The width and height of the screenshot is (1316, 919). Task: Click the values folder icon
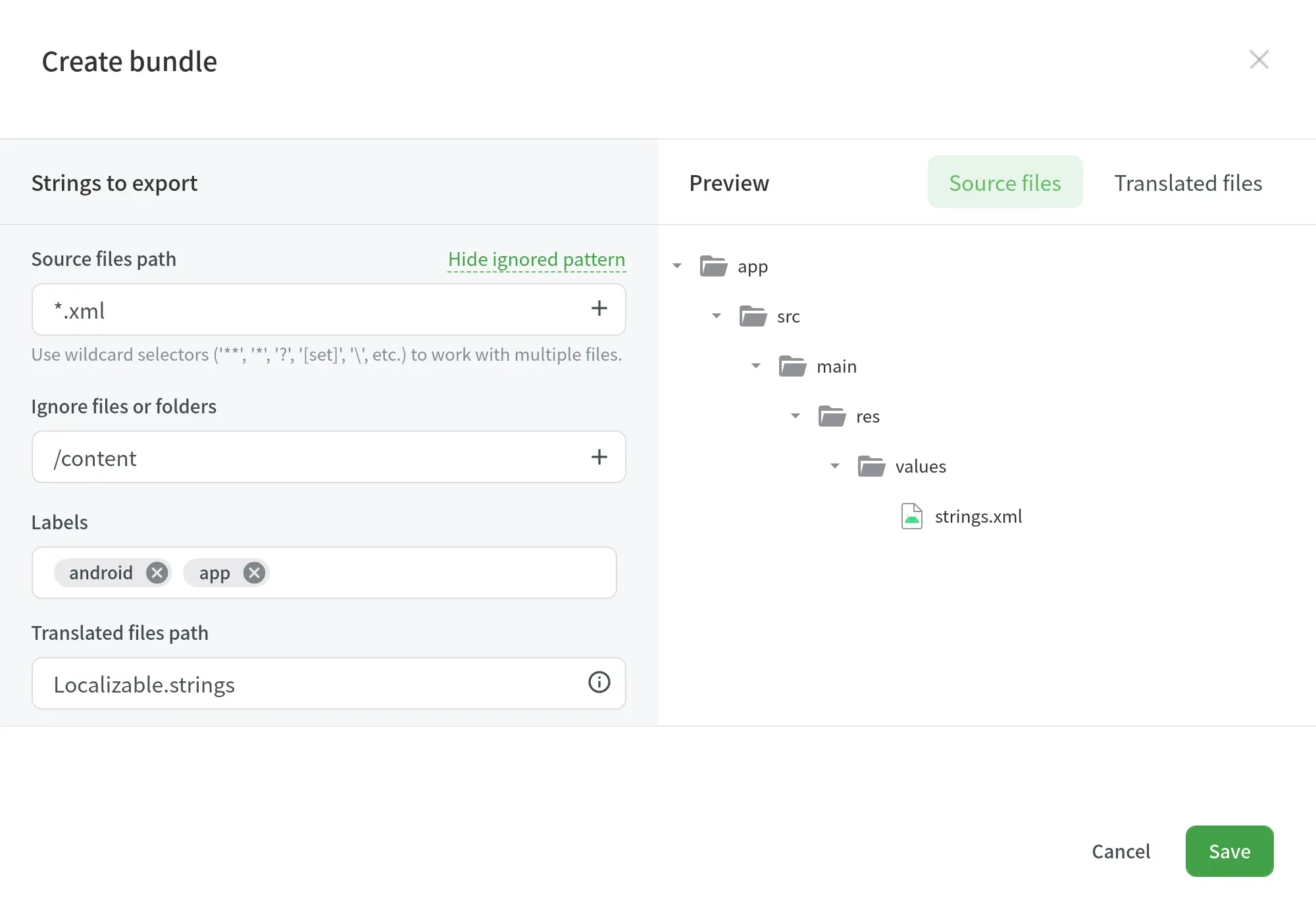click(872, 465)
